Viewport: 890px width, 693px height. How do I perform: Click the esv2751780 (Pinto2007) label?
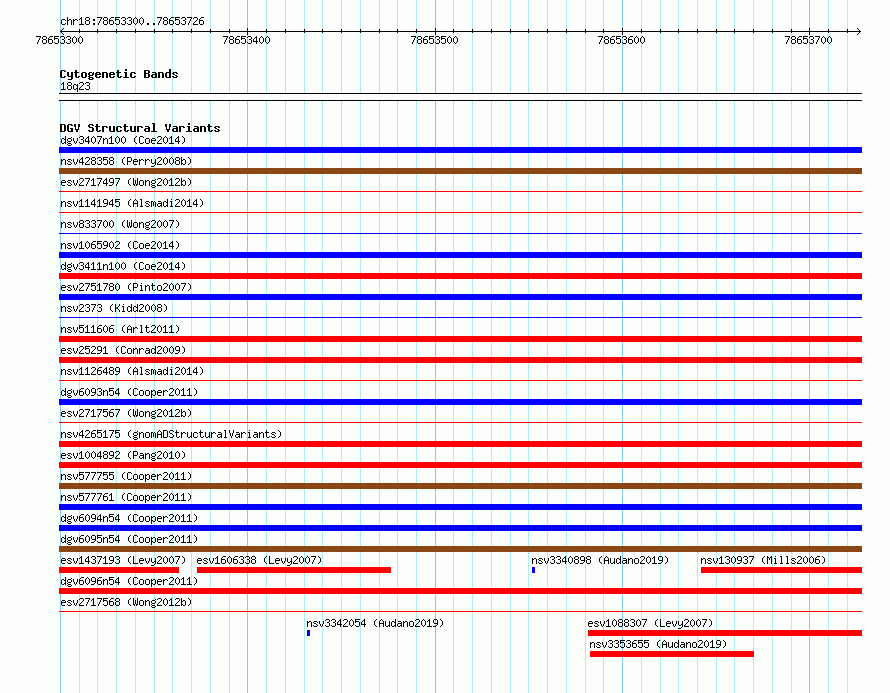point(126,287)
